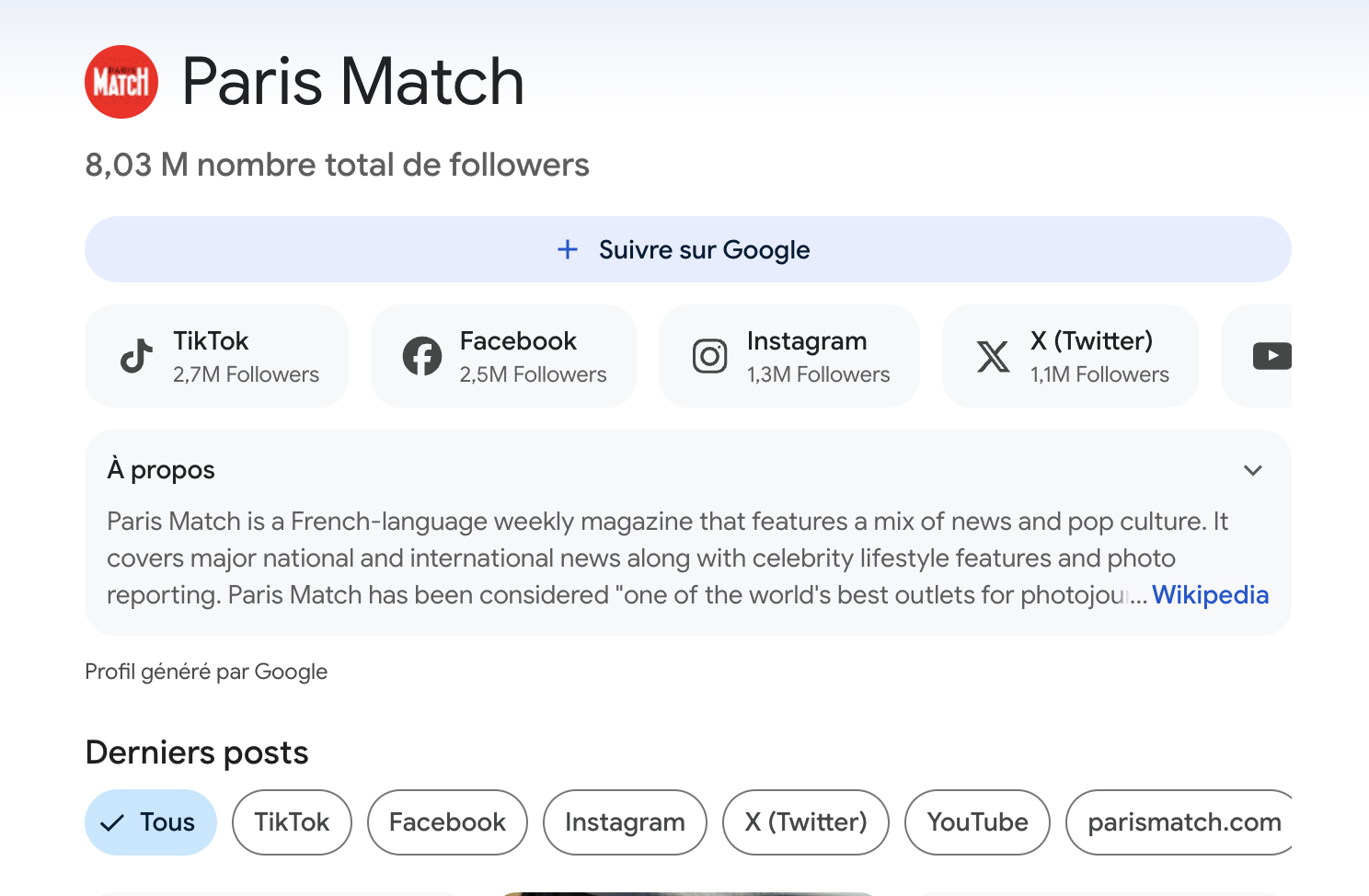Click the X (Twitter) icon
The height and width of the screenshot is (896, 1369).
click(994, 356)
